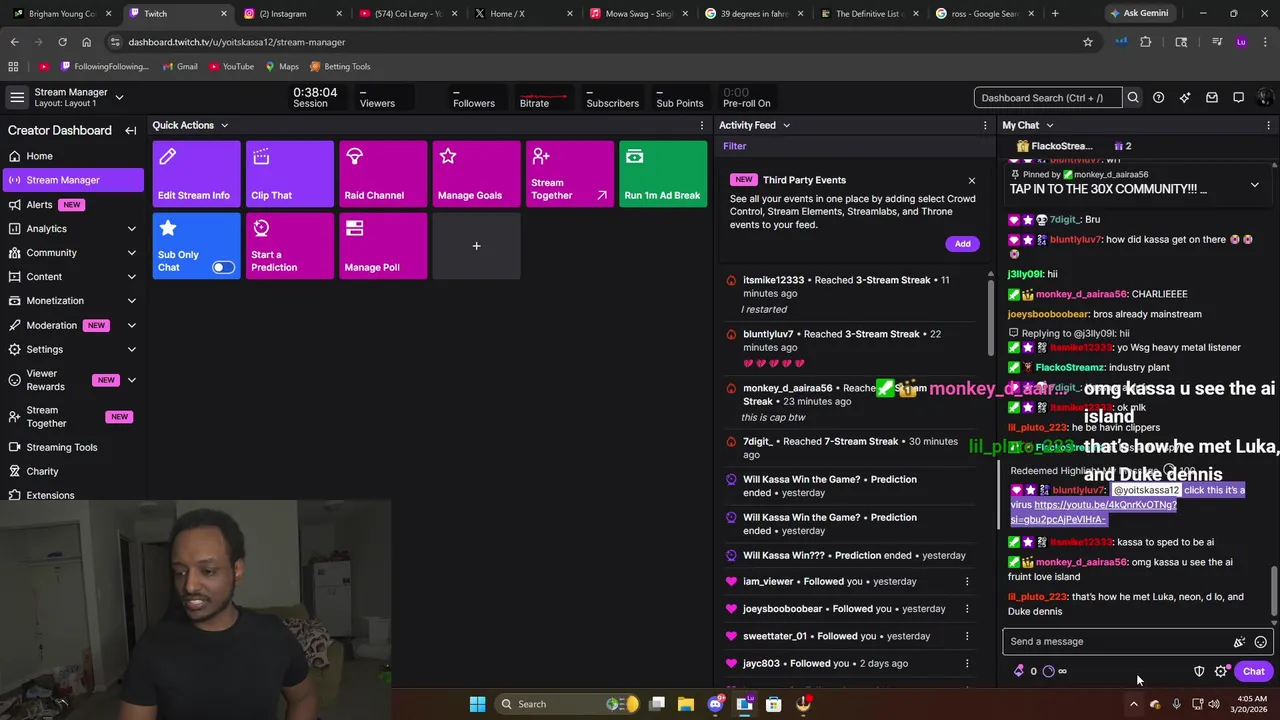The width and height of the screenshot is (1280, 720).
Task: Open Quick Actions panel three-dot menu
Action: click(700, 125)
